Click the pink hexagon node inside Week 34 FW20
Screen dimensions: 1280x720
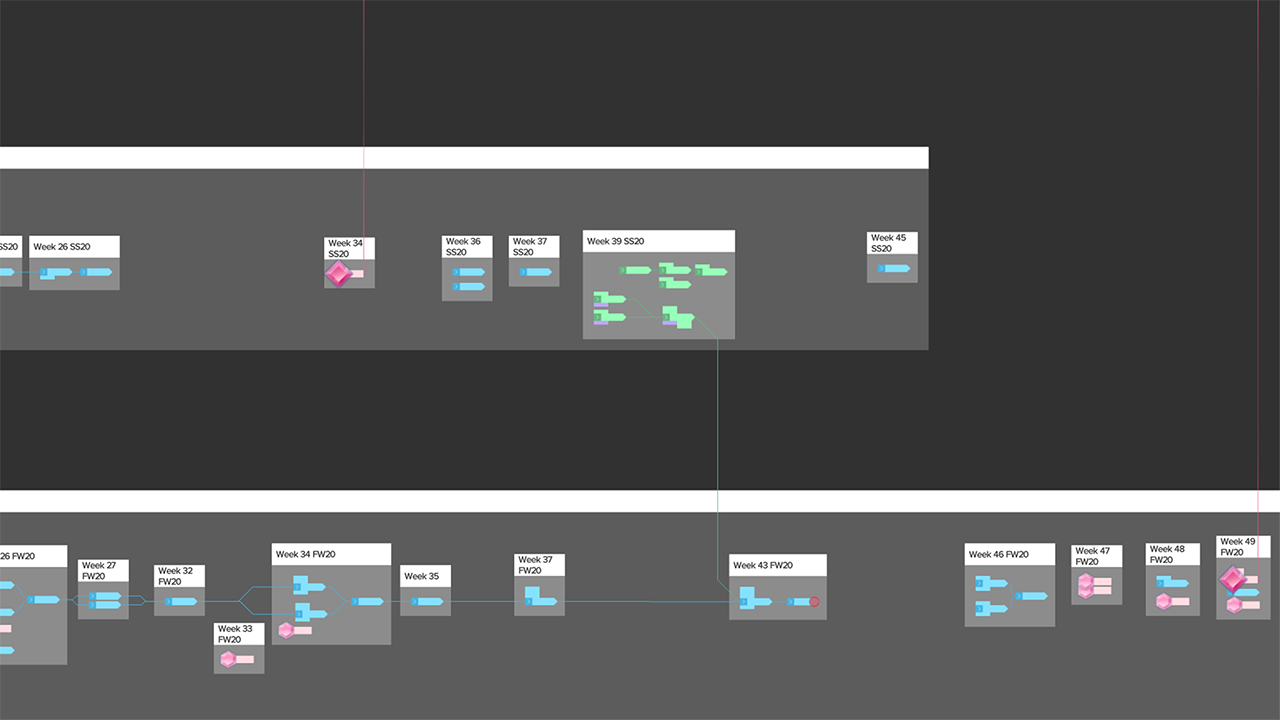pyautogui.click(x=286, y=630)
